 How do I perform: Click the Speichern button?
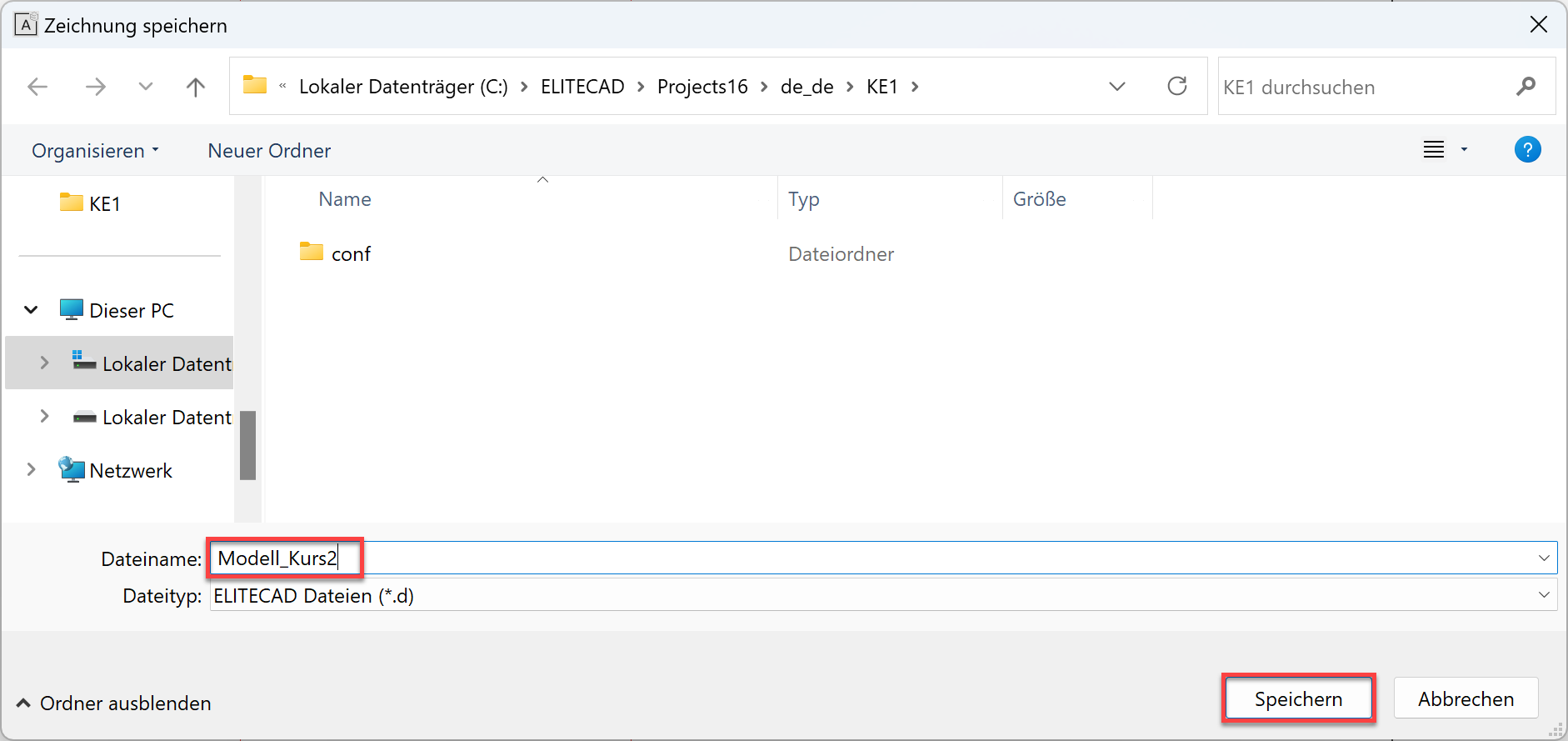coord(1297,698)
